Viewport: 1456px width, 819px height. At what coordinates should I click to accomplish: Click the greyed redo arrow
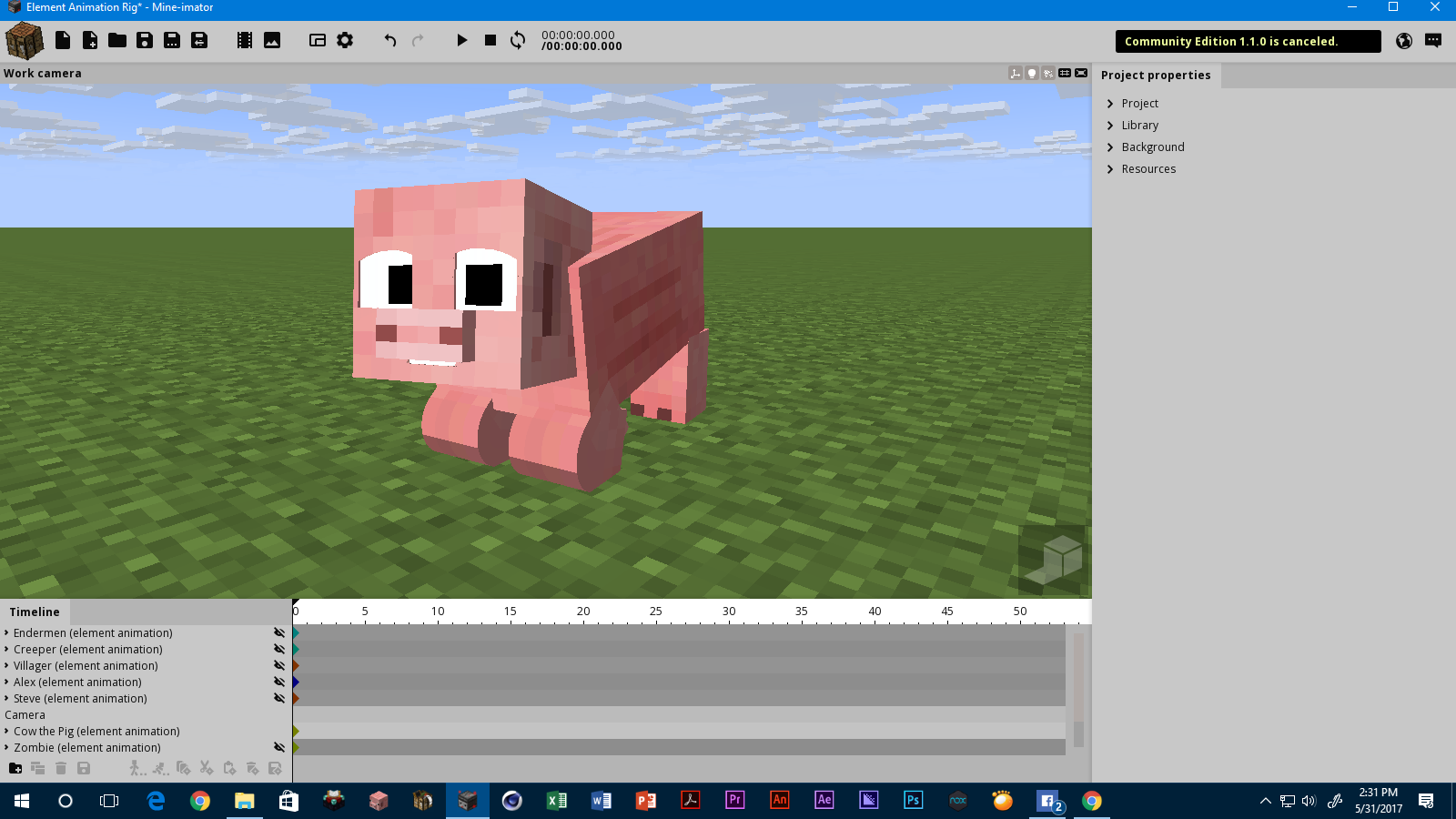pos(418,40)
